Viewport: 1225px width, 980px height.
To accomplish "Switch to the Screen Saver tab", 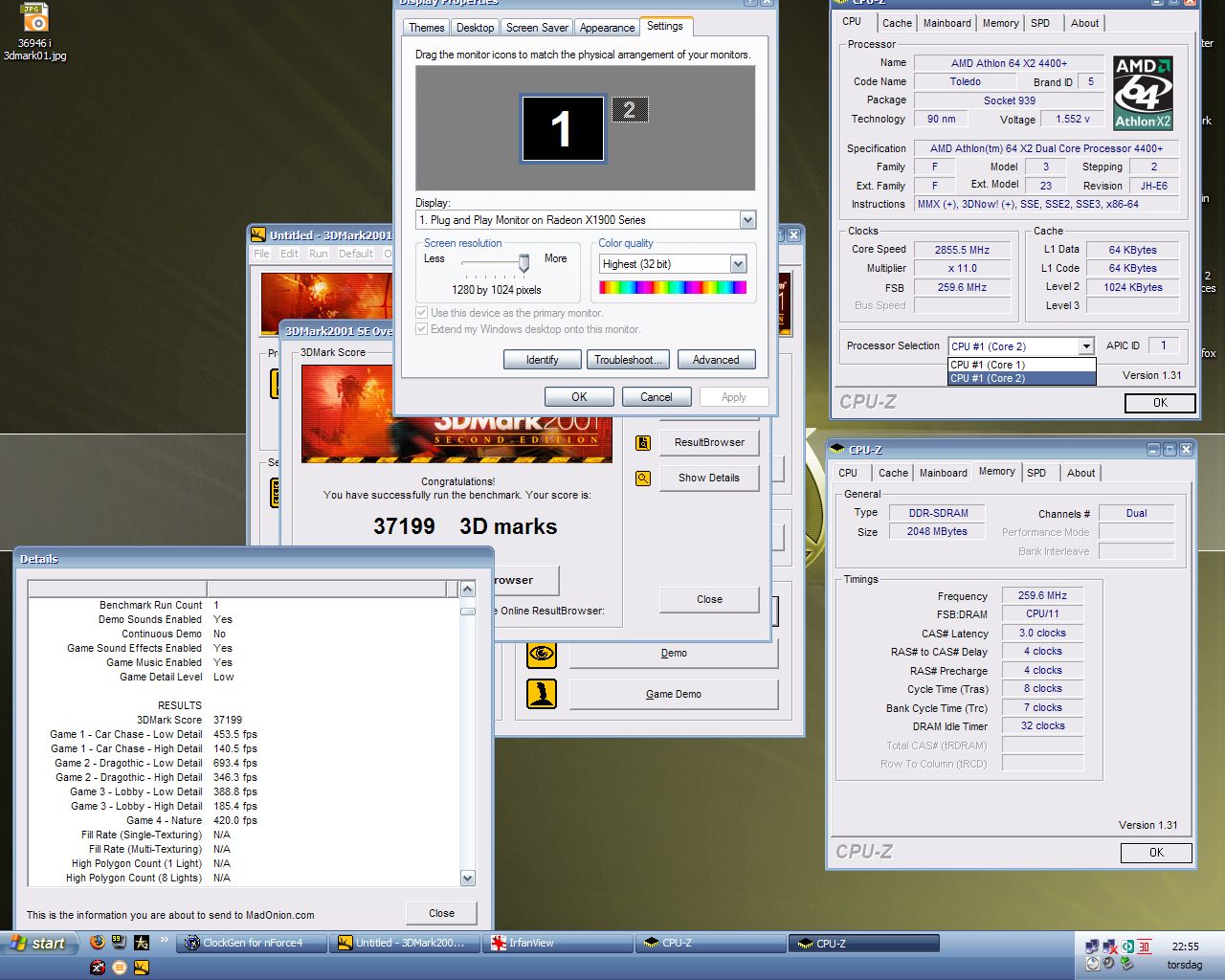I will pyautogui.click(x=537, y=28).
